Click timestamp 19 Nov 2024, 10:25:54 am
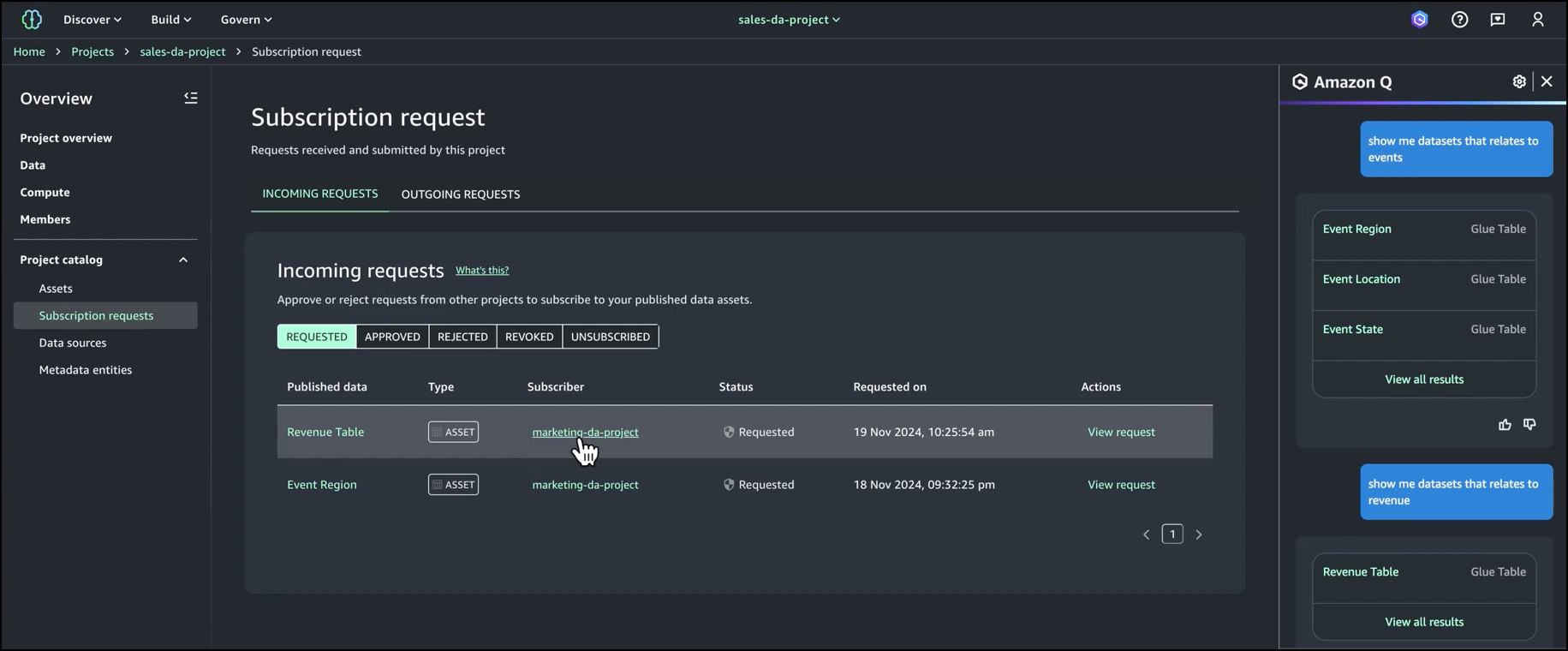1568x651 pixels. (924, 432)
